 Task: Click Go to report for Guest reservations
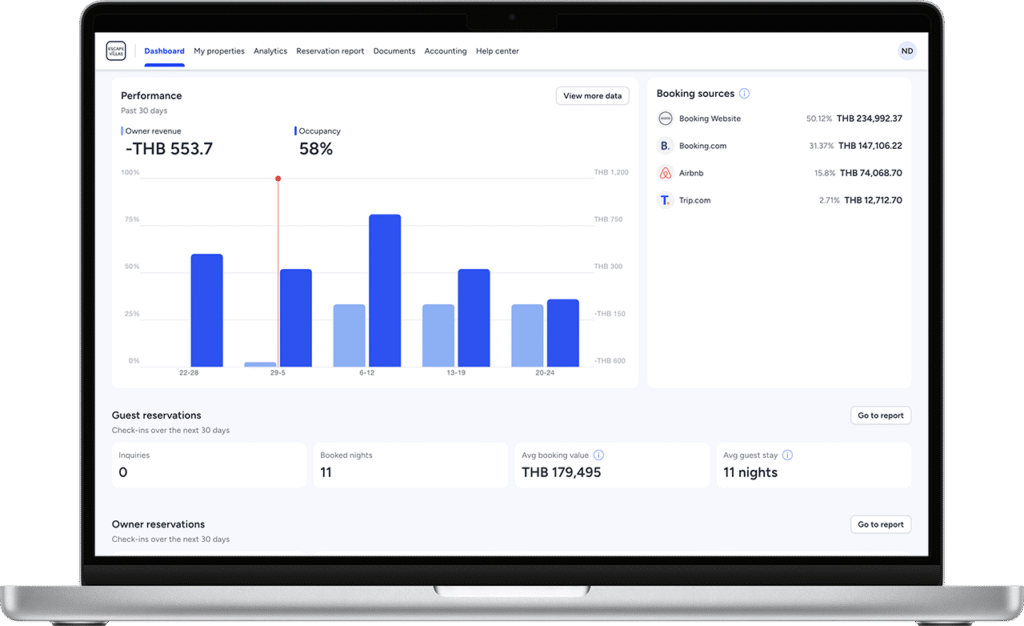880,415
